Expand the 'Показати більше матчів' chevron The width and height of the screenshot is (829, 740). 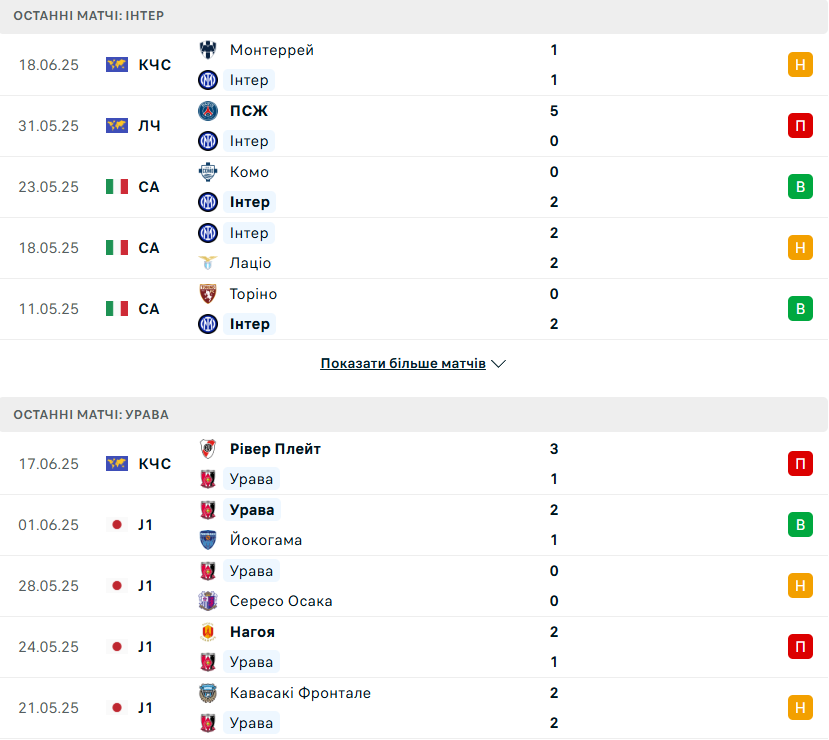[499, 364]
